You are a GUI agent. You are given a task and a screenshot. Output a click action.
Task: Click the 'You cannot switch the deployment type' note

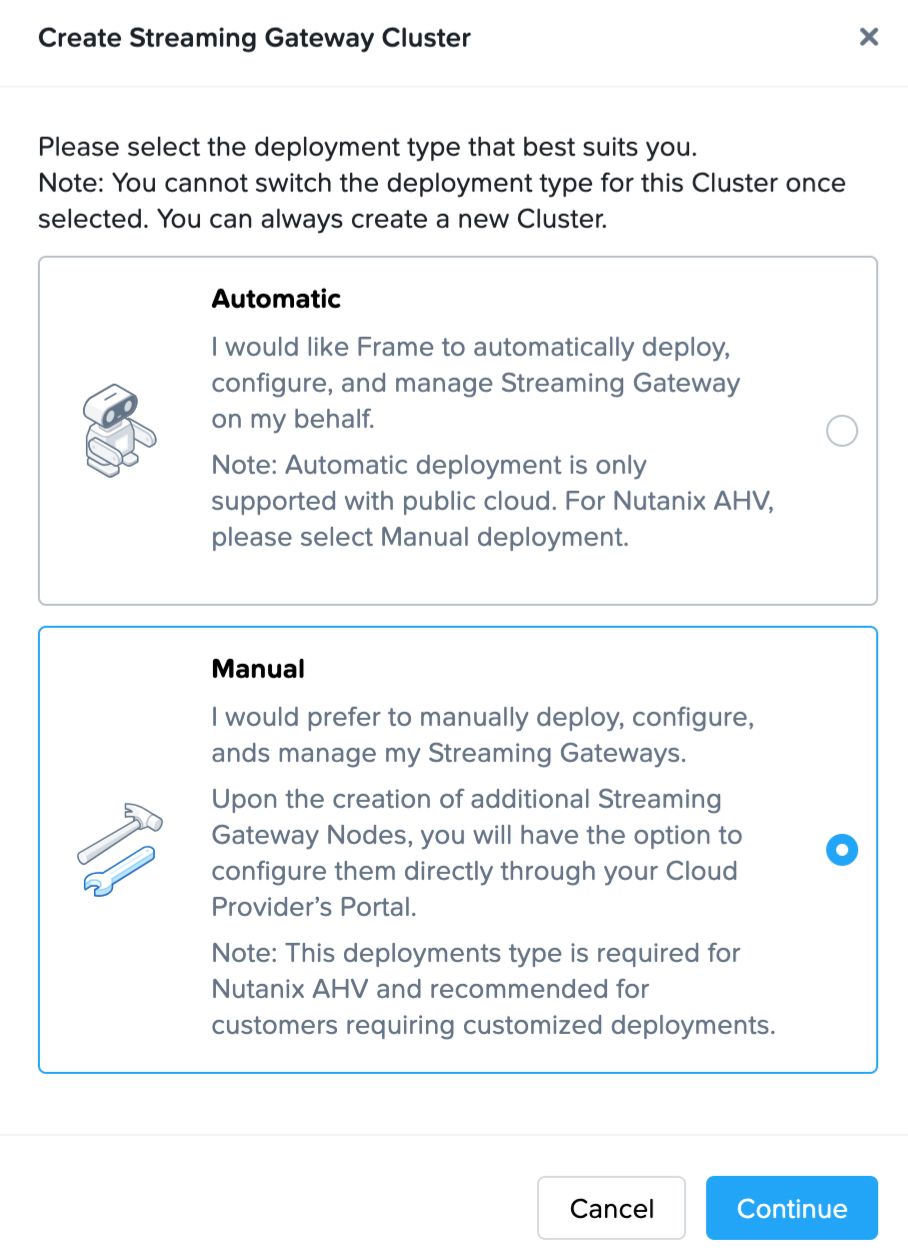(441, 201)
